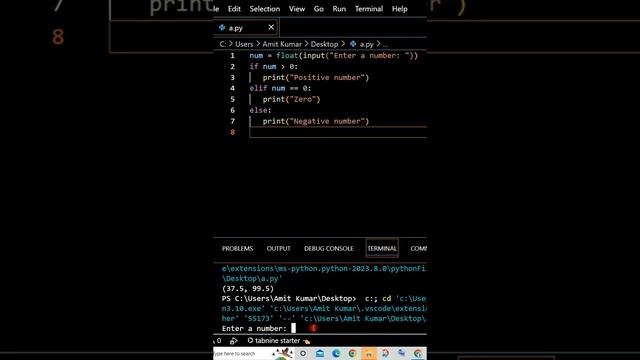The width and height of the screenshot is (640, 360).
Task: Open the Run menu
Action: [x=339, y=9]
